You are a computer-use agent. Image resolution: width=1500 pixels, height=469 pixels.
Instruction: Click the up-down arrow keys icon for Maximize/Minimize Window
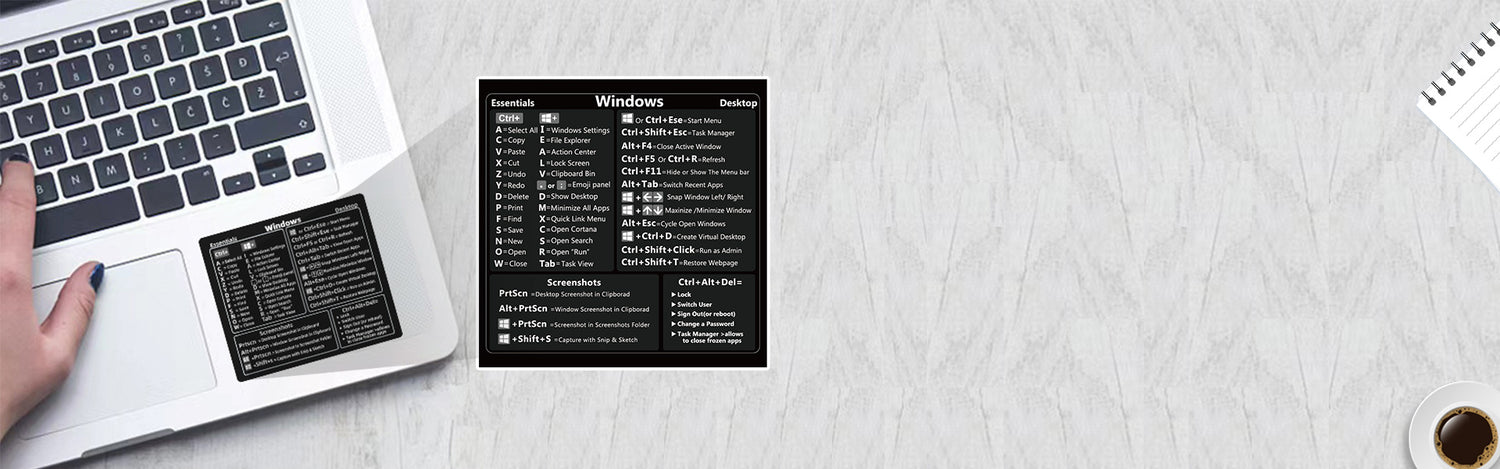pyautogui.click(x=652, y=210)
